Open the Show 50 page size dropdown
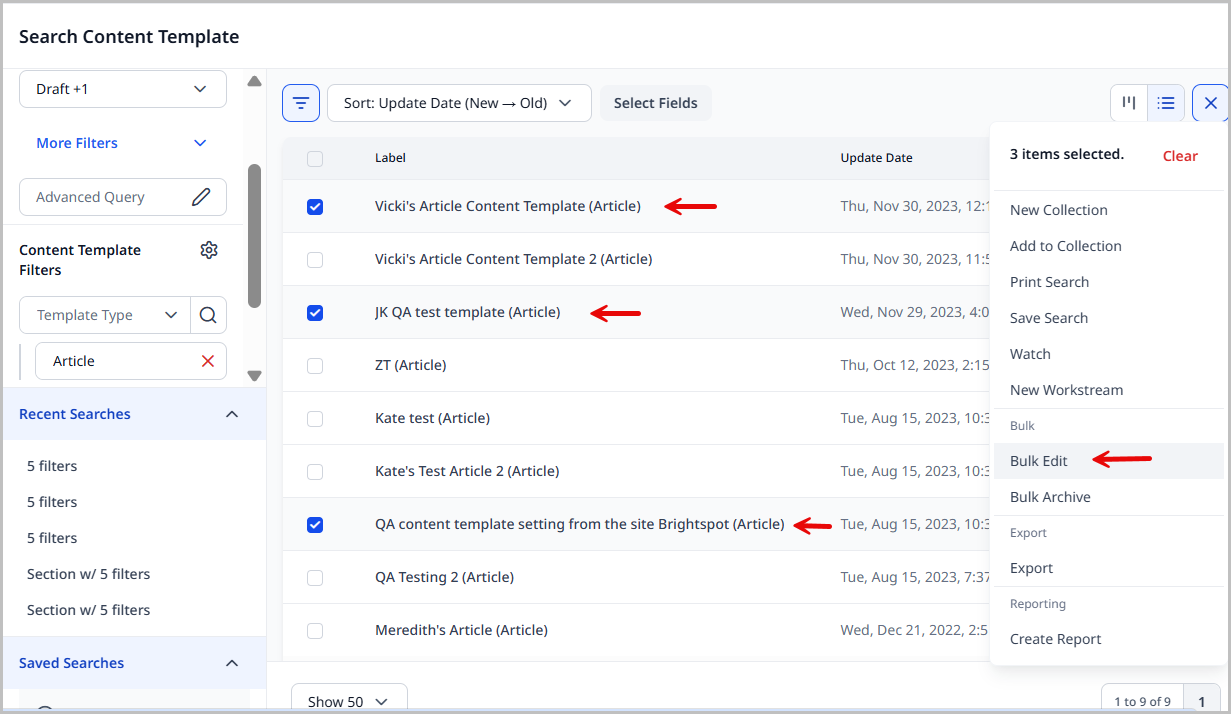The image size is (1231, 714). [348, 700]
